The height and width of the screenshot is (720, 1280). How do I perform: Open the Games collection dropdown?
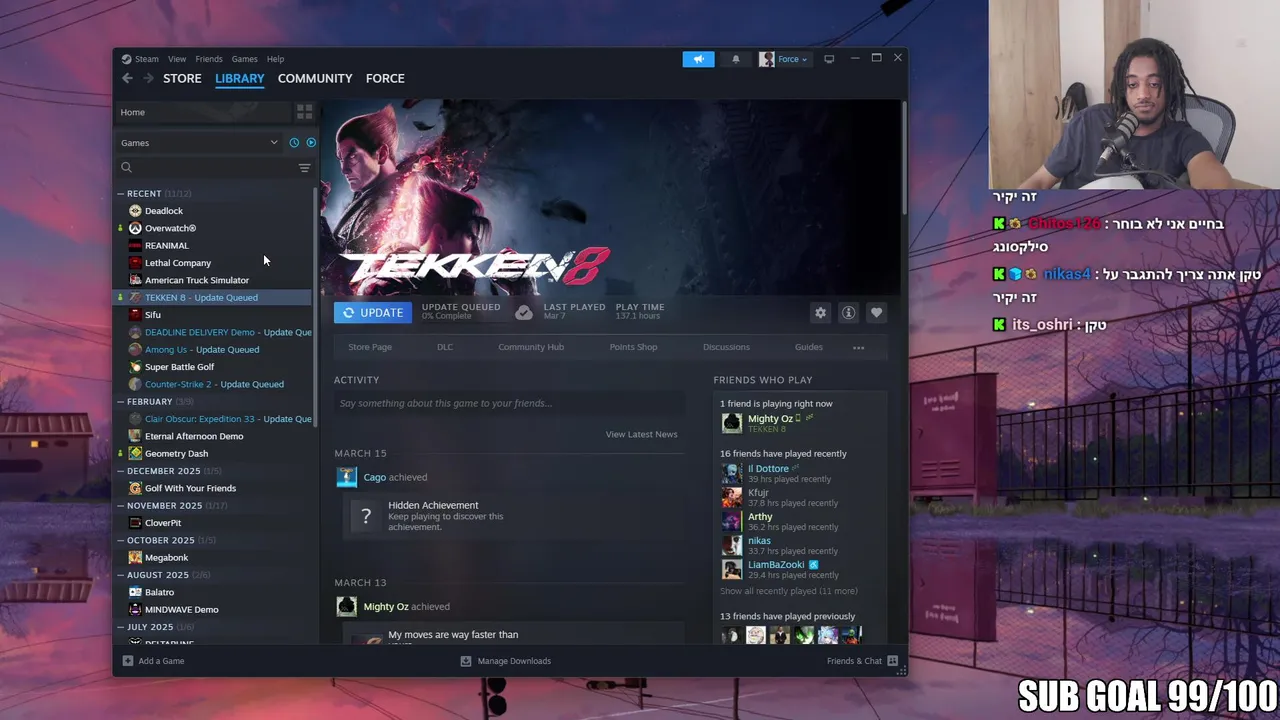pyautogui.click(x=199, y=143)
